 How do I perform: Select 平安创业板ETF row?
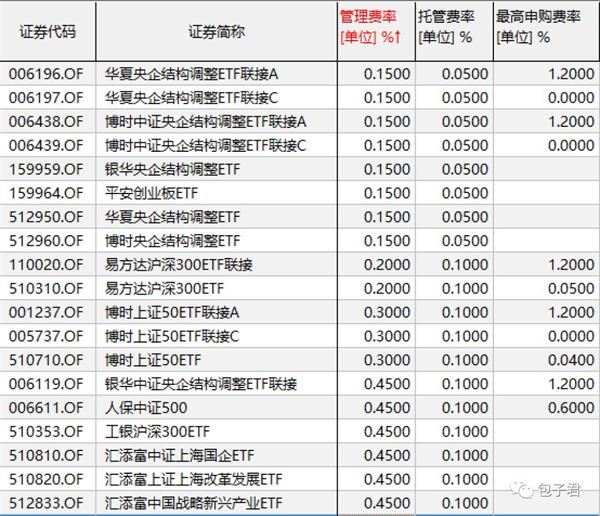pyautogui.click(x=300, y=193)
